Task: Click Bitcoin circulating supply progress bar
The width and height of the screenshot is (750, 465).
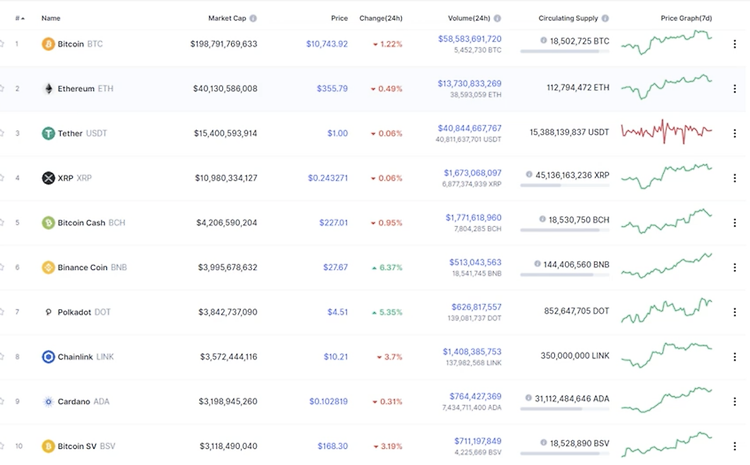Action: [x=565, y=51]
